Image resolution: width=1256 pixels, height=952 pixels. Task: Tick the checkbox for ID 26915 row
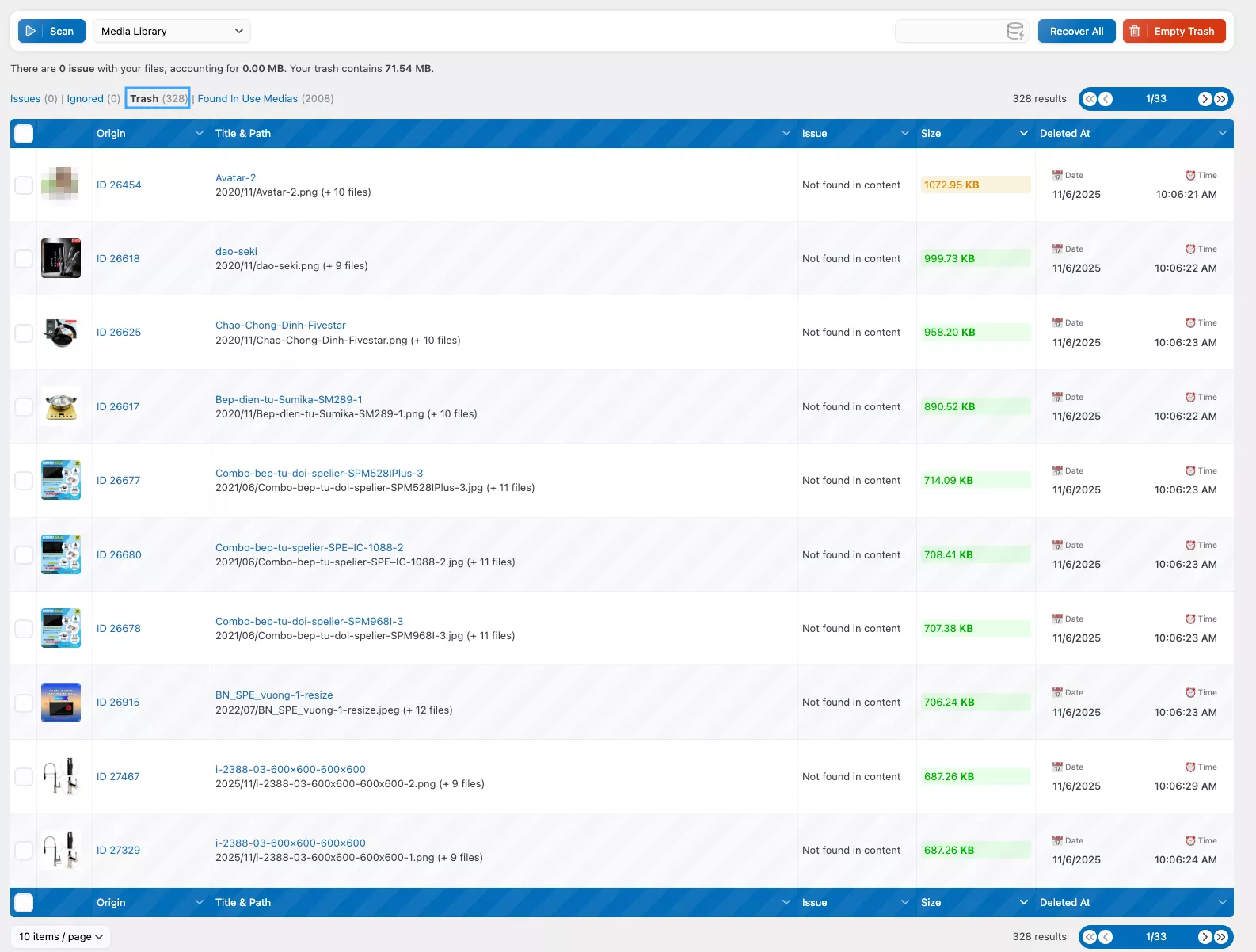click(x=24, y=703)
